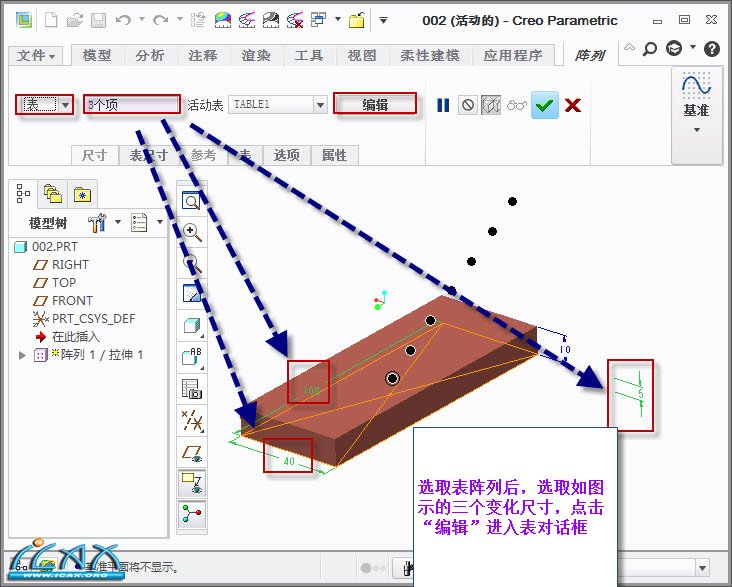Open the model tree show list icon
Image resolution: width=732 pixels, height=587 pixels.
tap(140, 223)
